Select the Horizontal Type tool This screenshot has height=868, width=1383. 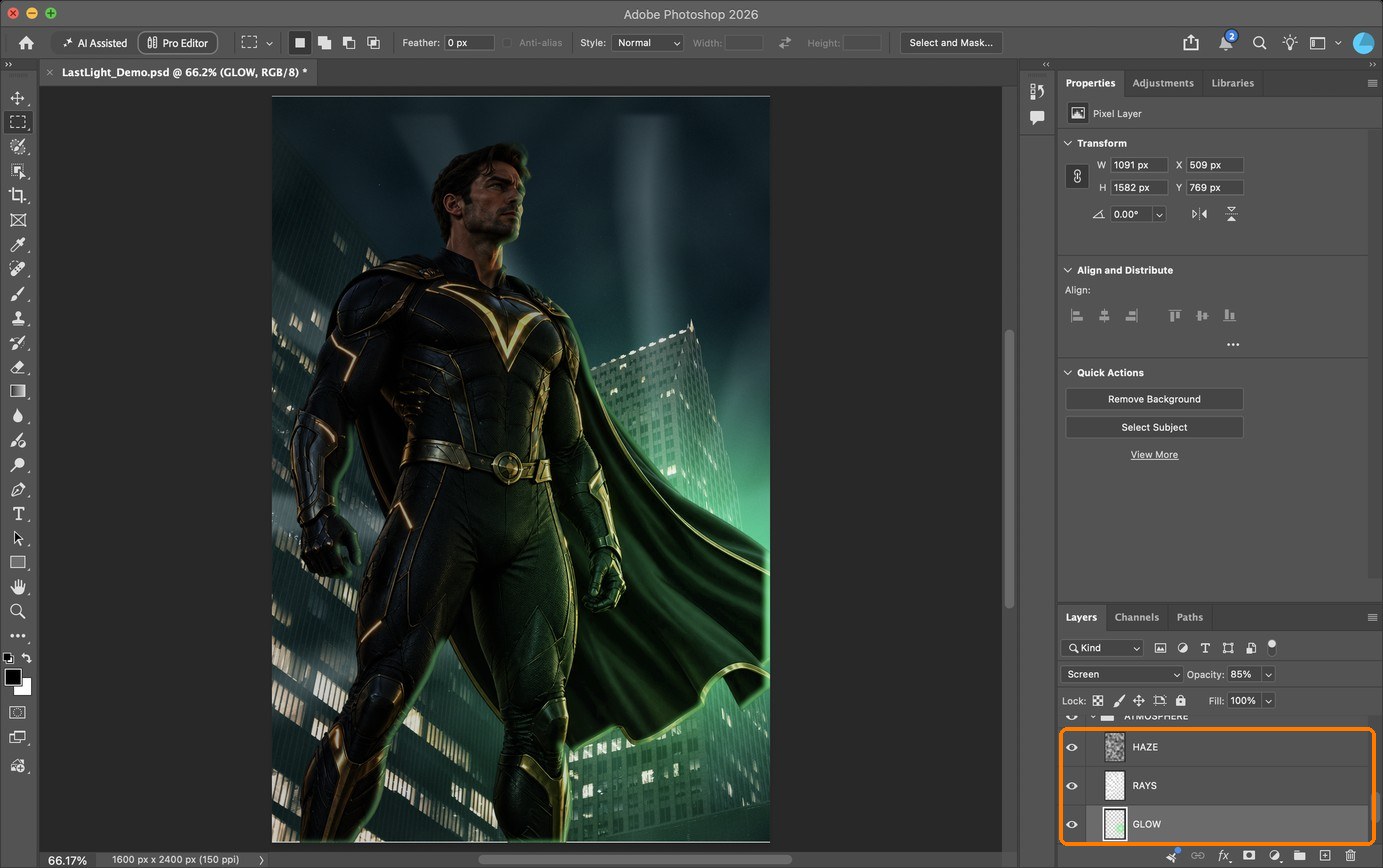(18, 513)
